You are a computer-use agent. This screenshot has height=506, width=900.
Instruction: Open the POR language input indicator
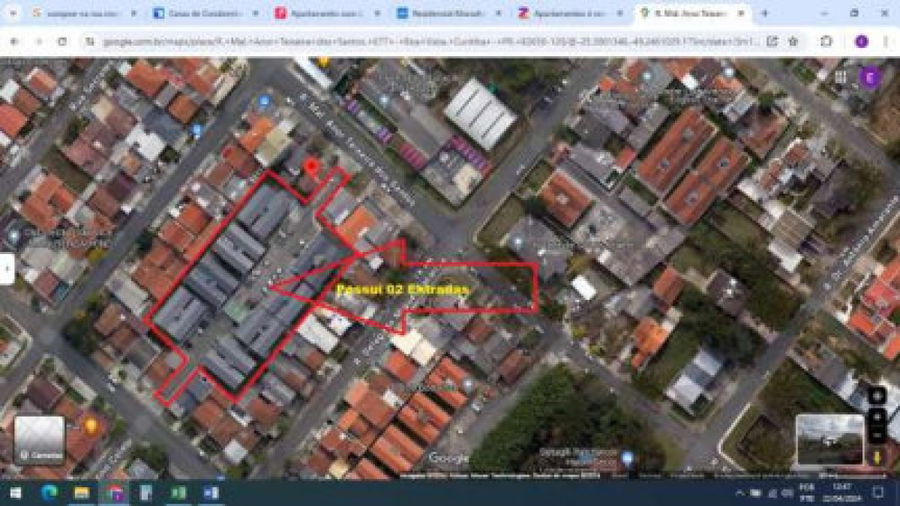[x=807, y=493]
